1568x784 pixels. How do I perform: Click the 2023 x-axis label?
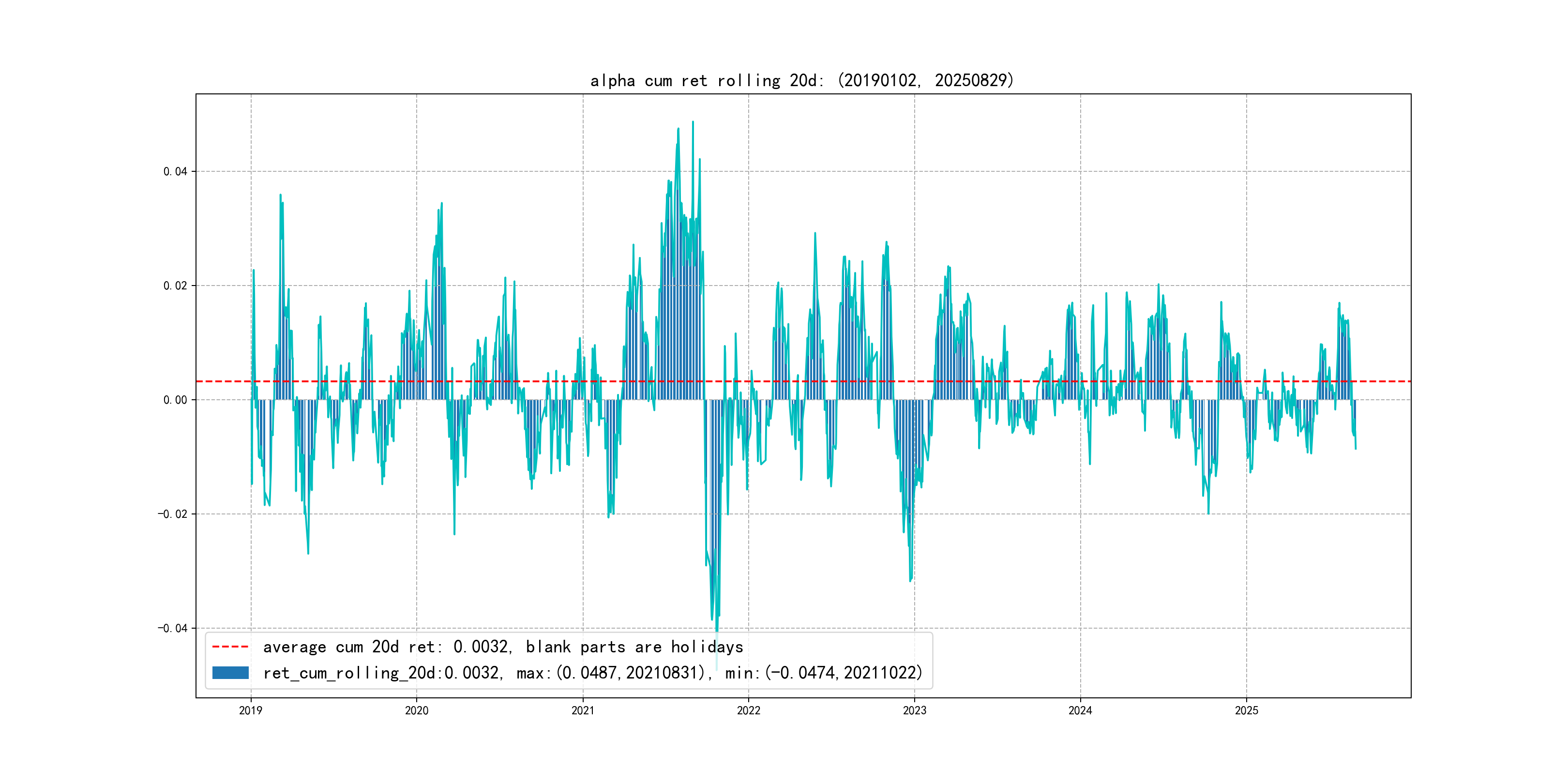pos(914,710)
